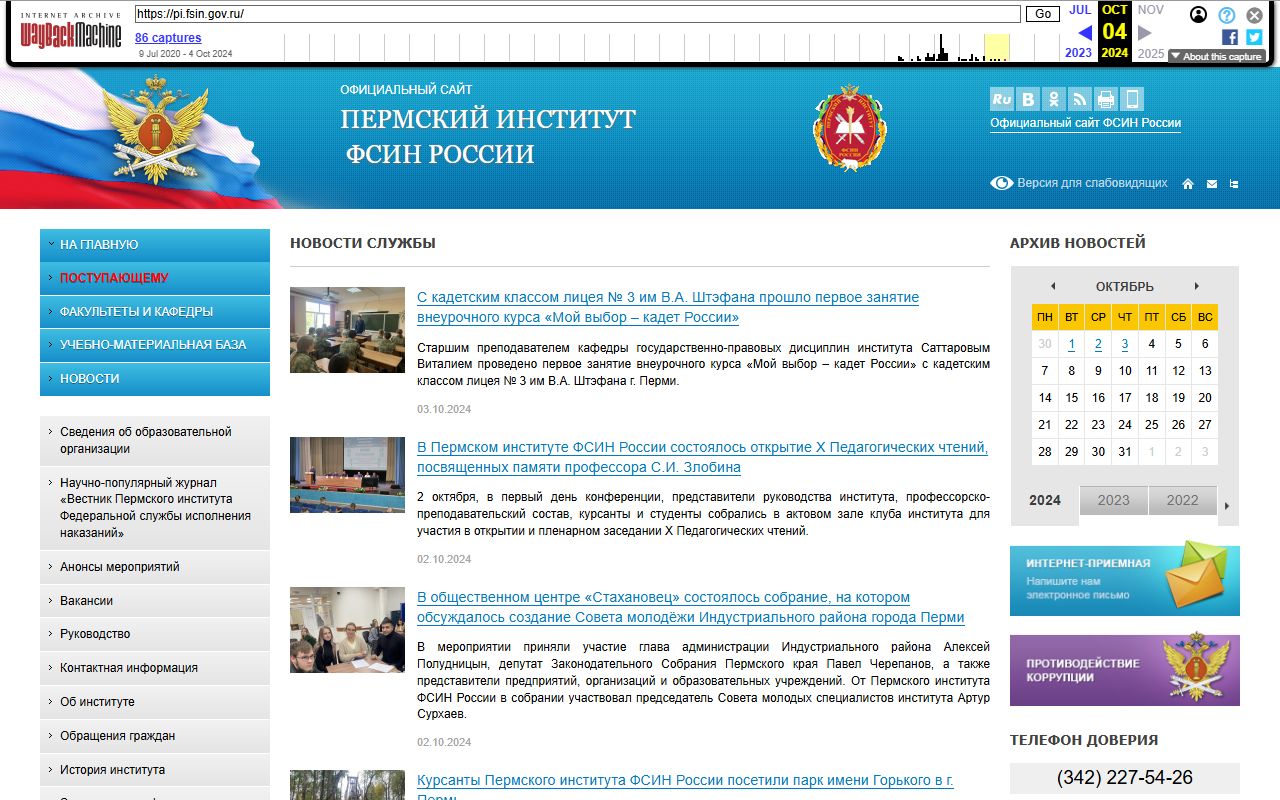Click Официальный сайт ФСИН России link
The height and width of the screenshot is (800, 1280).
pyautogui.click(x=1085, y=123)
